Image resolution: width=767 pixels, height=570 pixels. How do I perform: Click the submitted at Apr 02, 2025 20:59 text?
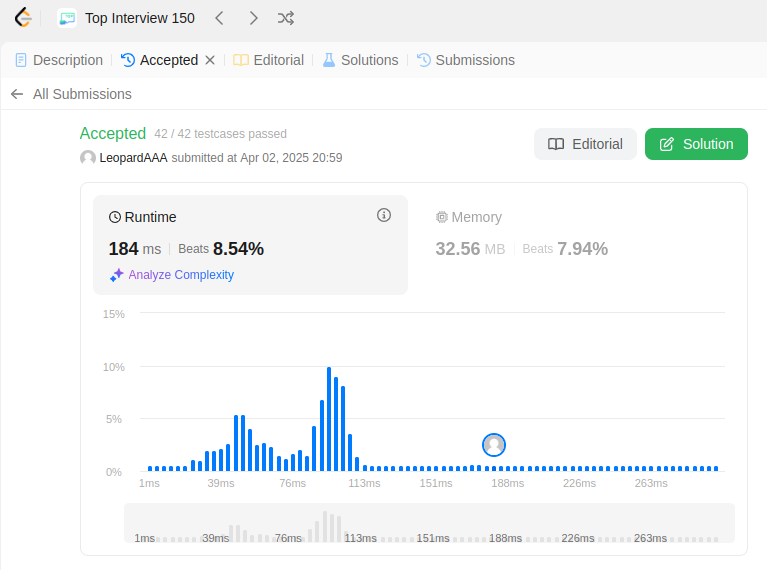257,158
